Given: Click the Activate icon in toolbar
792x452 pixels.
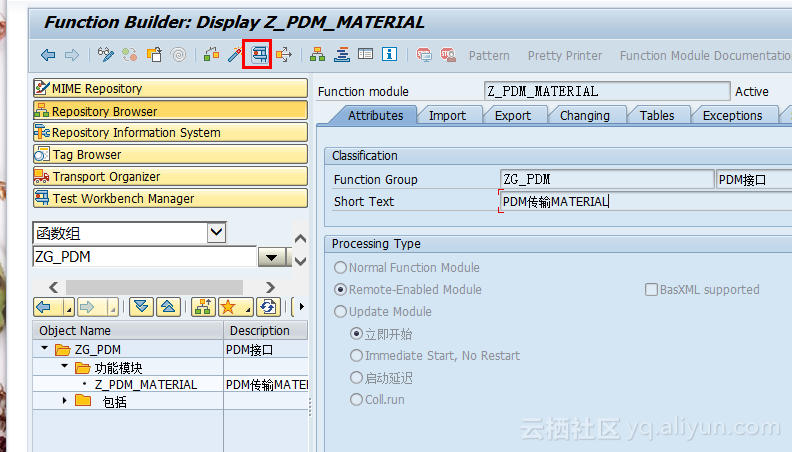Looking at the screenshot, I should [x=211, y=55].
